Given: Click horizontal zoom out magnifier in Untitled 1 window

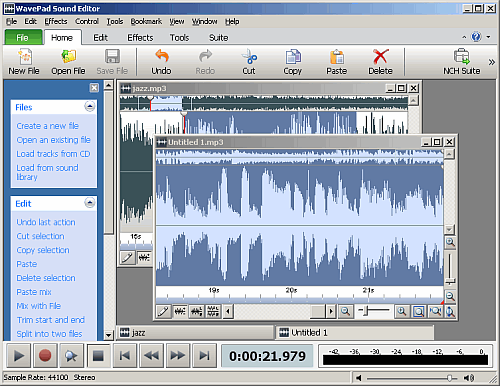Looking at the screenshot, I should coord(346,312).
